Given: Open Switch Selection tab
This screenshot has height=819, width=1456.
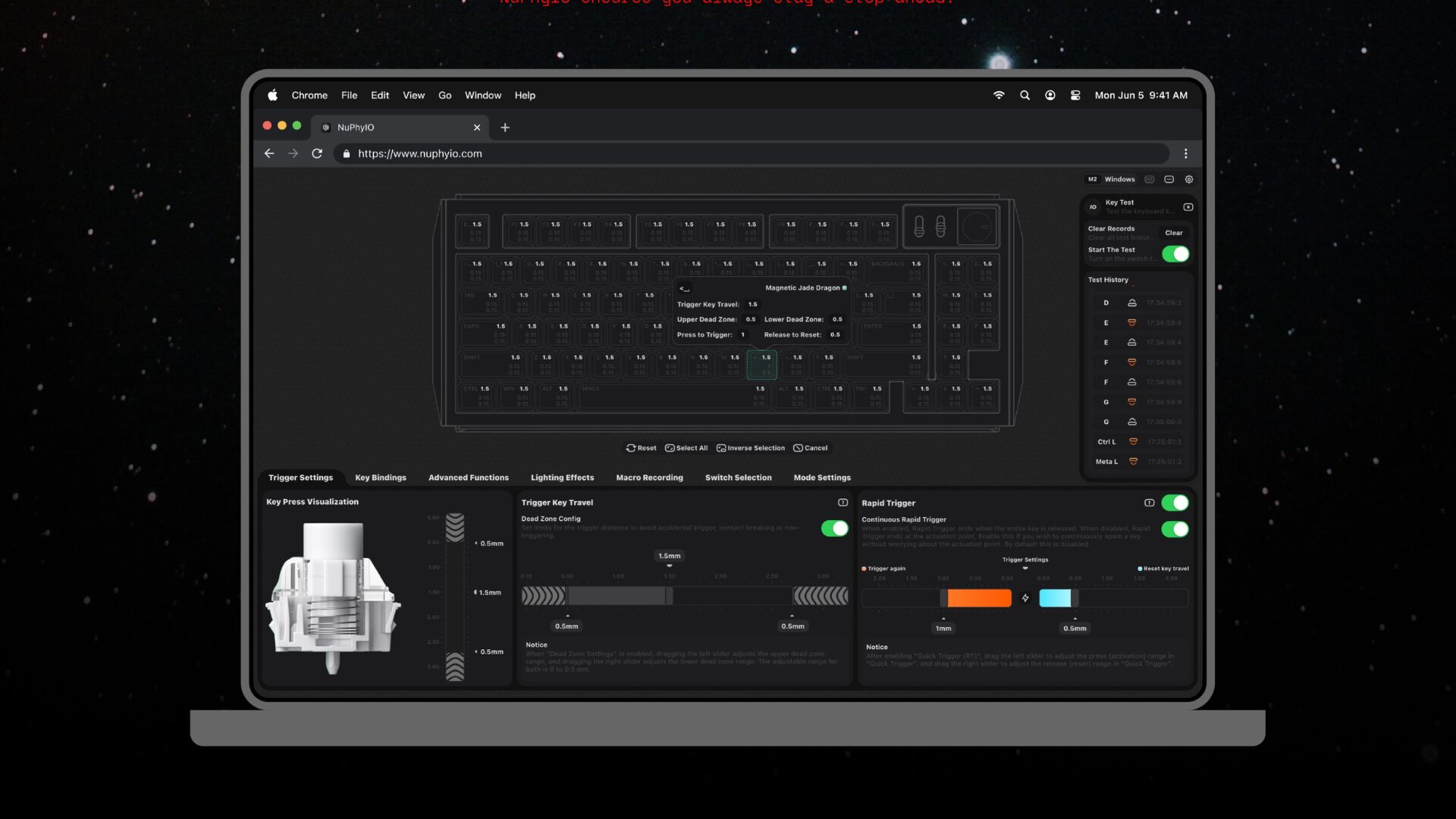Looking at the screenshot, I should coord(738,478).
